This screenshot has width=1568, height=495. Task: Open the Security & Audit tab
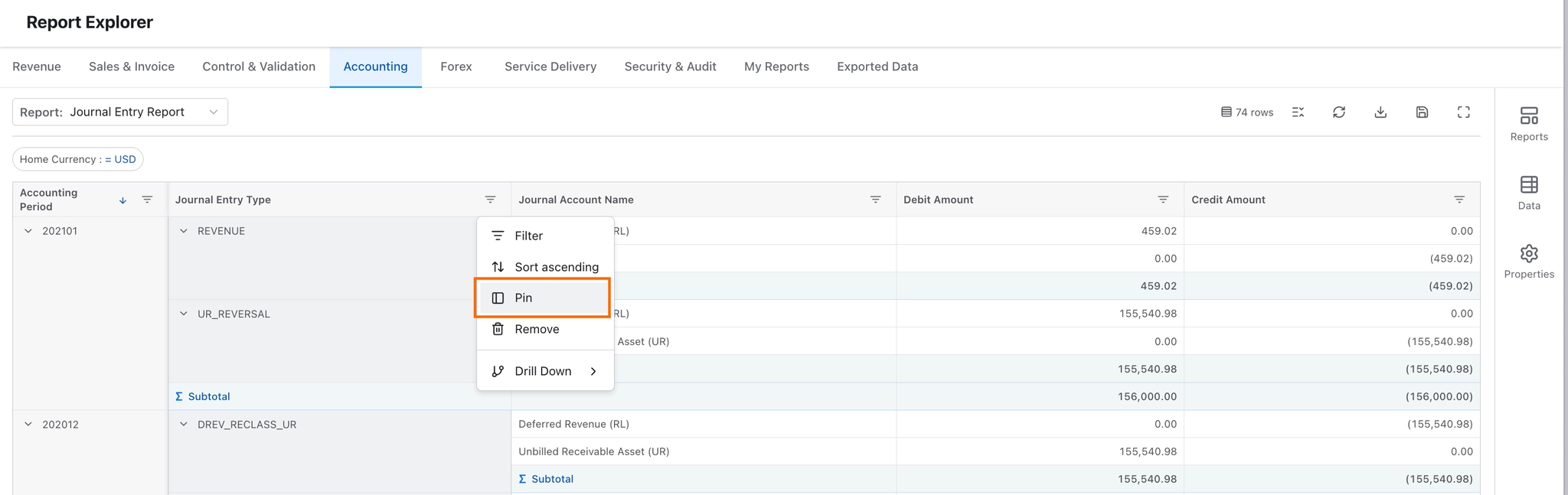(670, 67)
